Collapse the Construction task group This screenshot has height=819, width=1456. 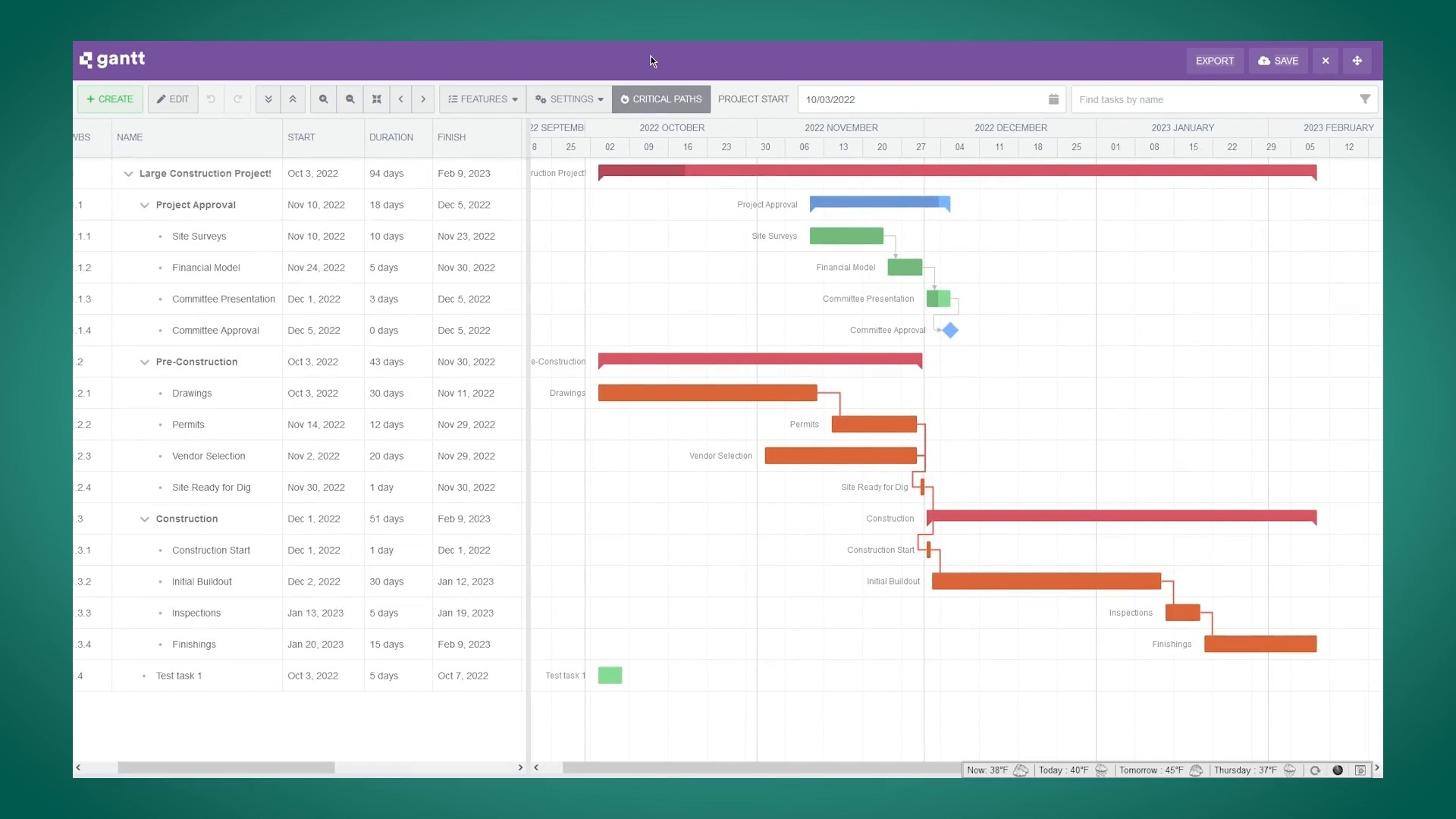click(143, 519)
